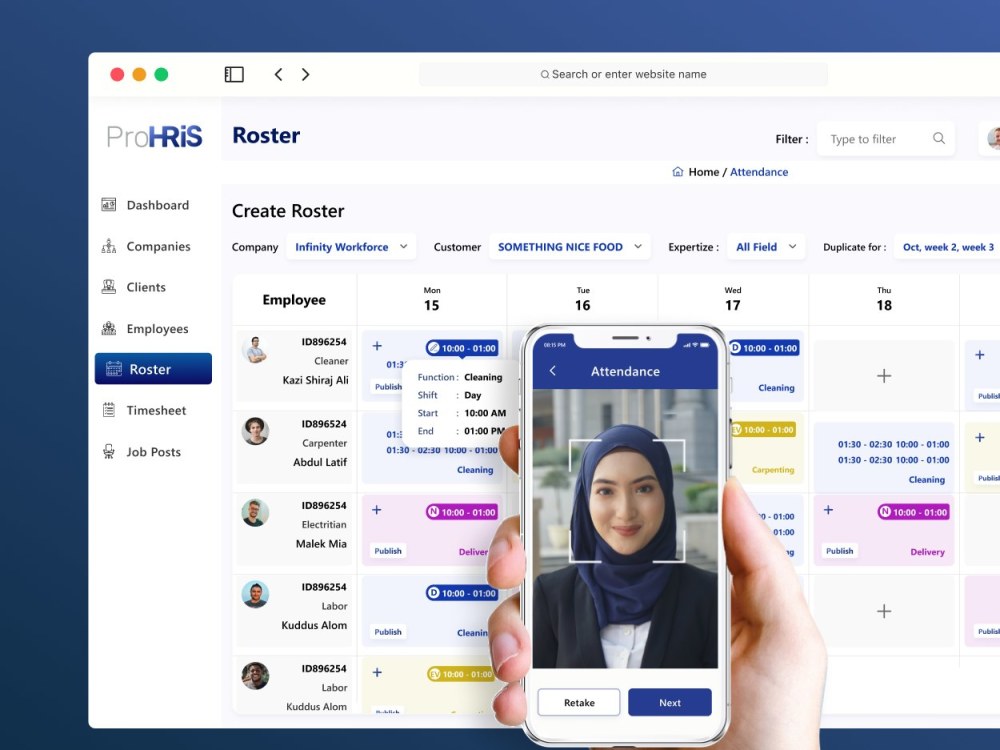The width and height of the screenshot is (1000, 750).
Task: Click the Attendance breadcrumb link
Action: point(759,172)
